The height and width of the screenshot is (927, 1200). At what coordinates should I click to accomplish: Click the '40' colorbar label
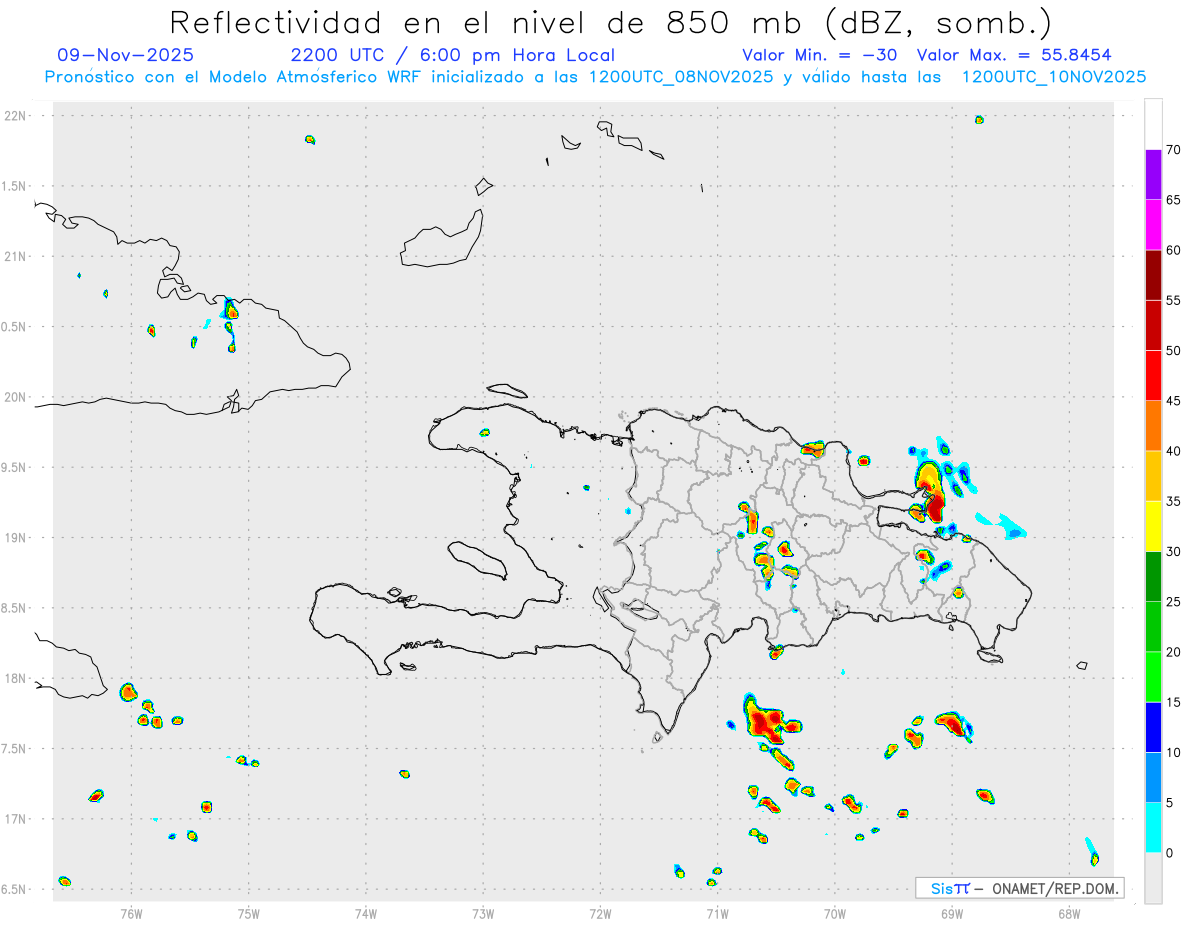(x=1174, y=451)
